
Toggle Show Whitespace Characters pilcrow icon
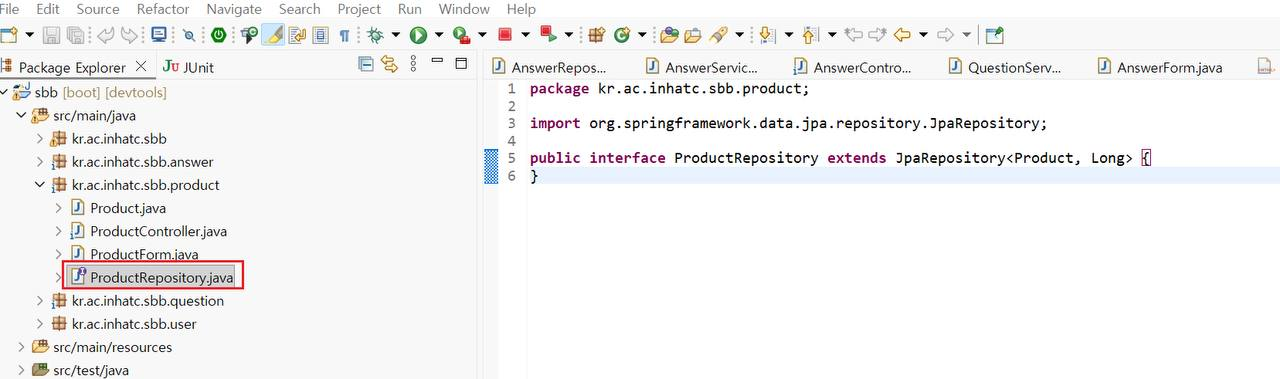pyautogui.click(x=344, y=35)
